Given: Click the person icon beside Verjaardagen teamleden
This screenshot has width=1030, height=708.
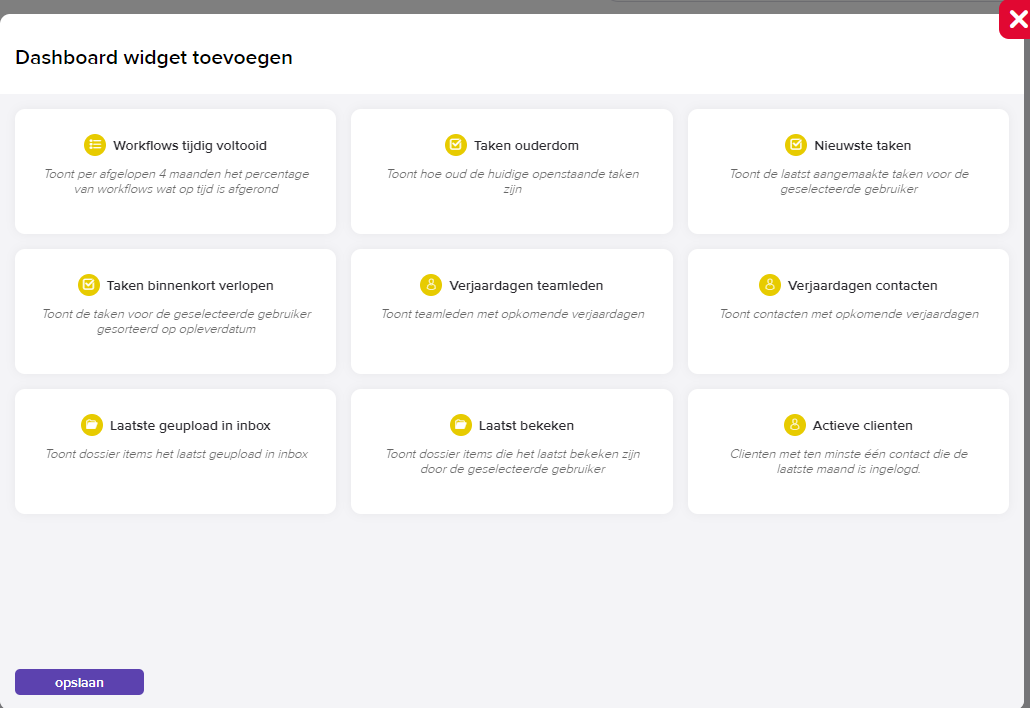Looking at the screenshot, I should (x=431, y=285).
